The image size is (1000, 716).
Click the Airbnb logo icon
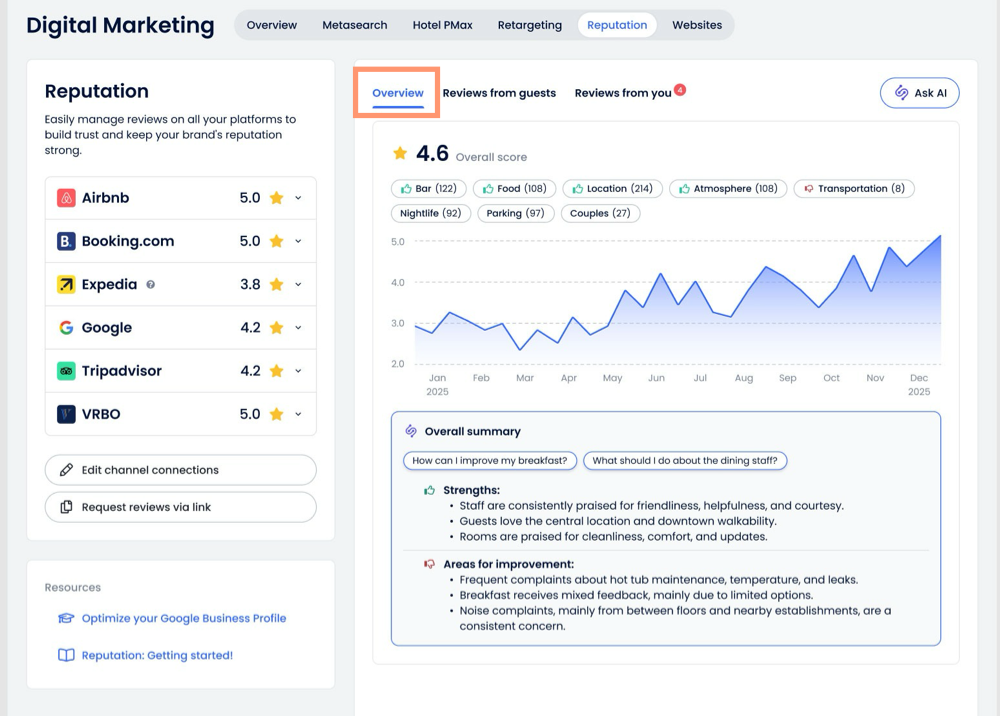coord(66,198)
